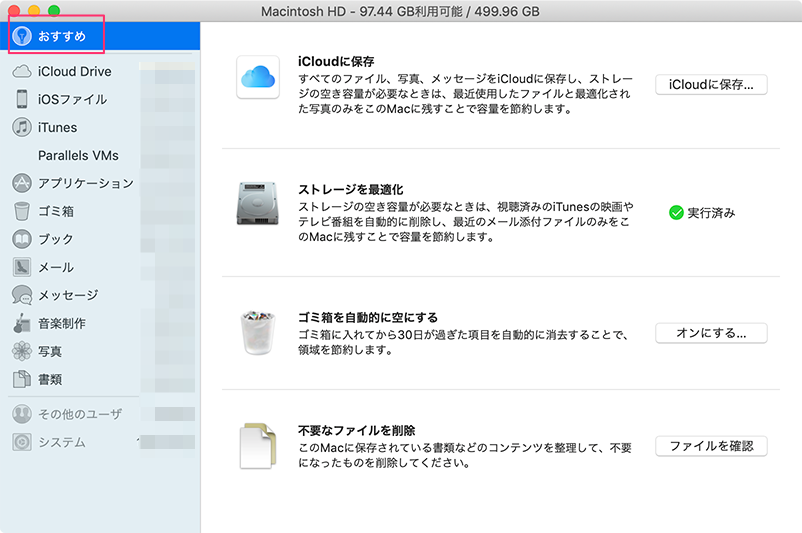
Task: Open メッセージ label in the sidebar
Action: (x=68, y=295)
